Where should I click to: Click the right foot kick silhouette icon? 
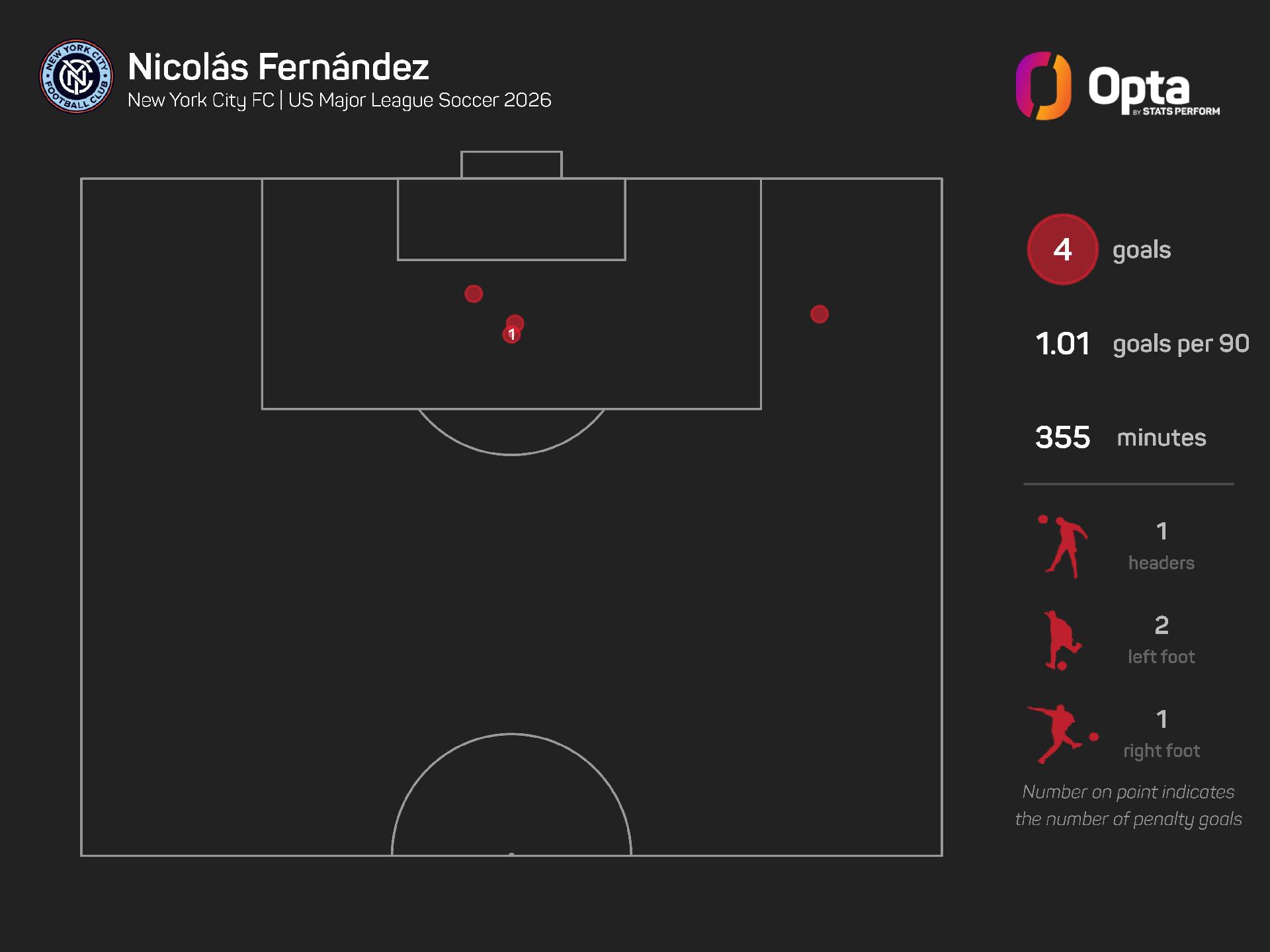coord(1060,734)
